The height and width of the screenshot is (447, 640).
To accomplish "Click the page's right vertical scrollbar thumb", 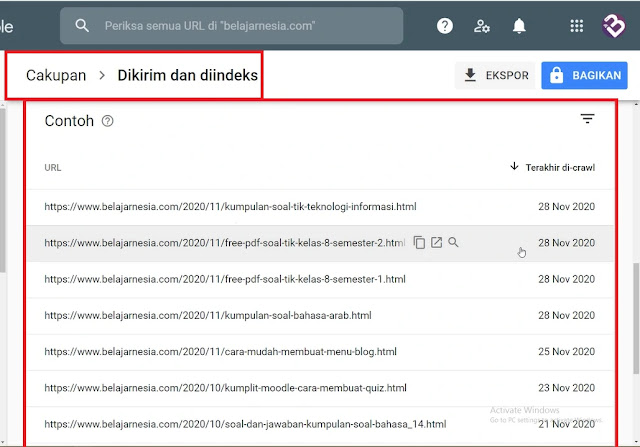I will pyautogui.click(x=636, y=318).
